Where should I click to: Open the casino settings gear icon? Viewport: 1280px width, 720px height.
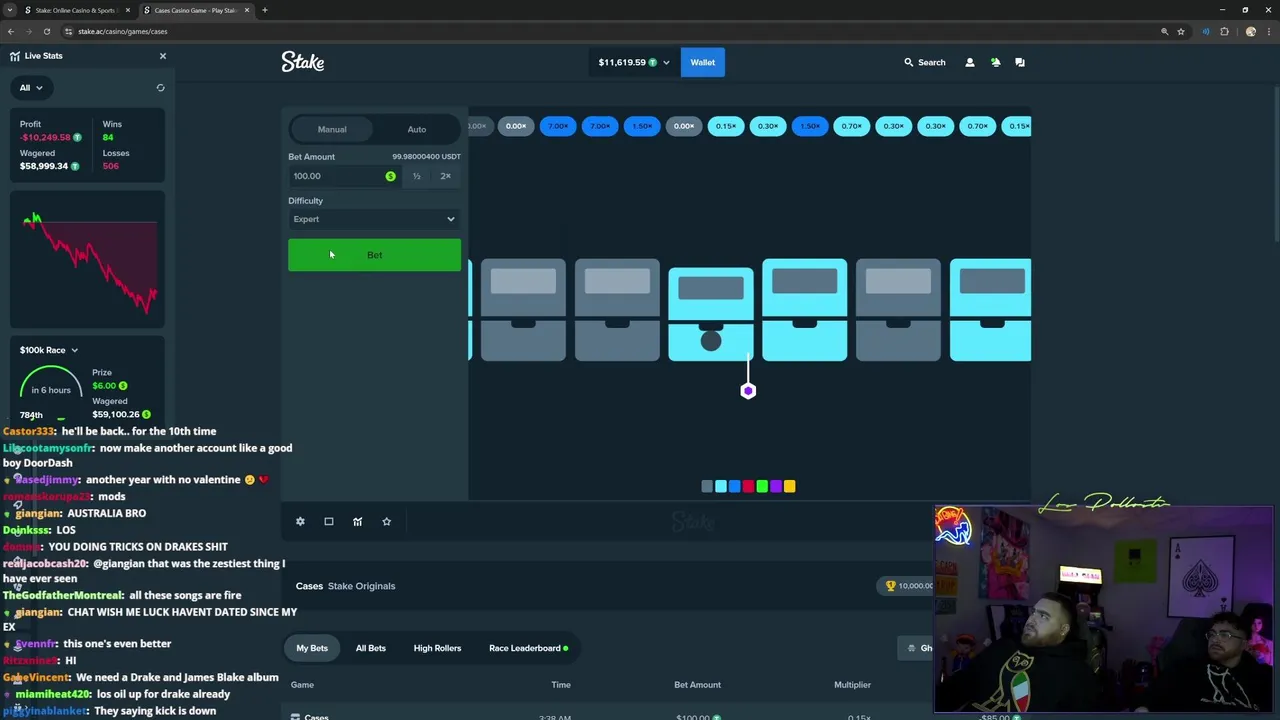coord(300,521)
